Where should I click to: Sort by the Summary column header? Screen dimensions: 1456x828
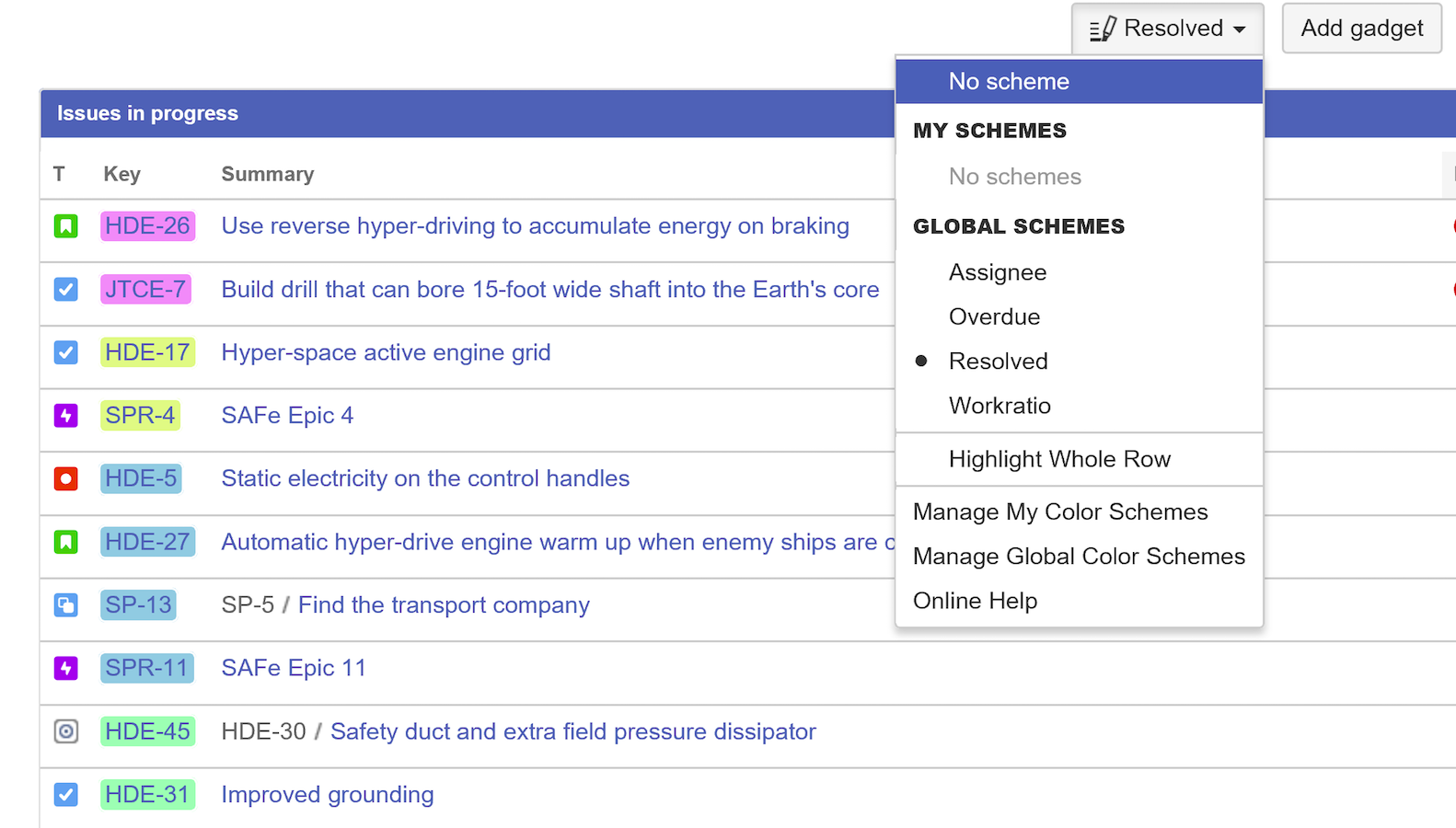[x=267, y=175]
